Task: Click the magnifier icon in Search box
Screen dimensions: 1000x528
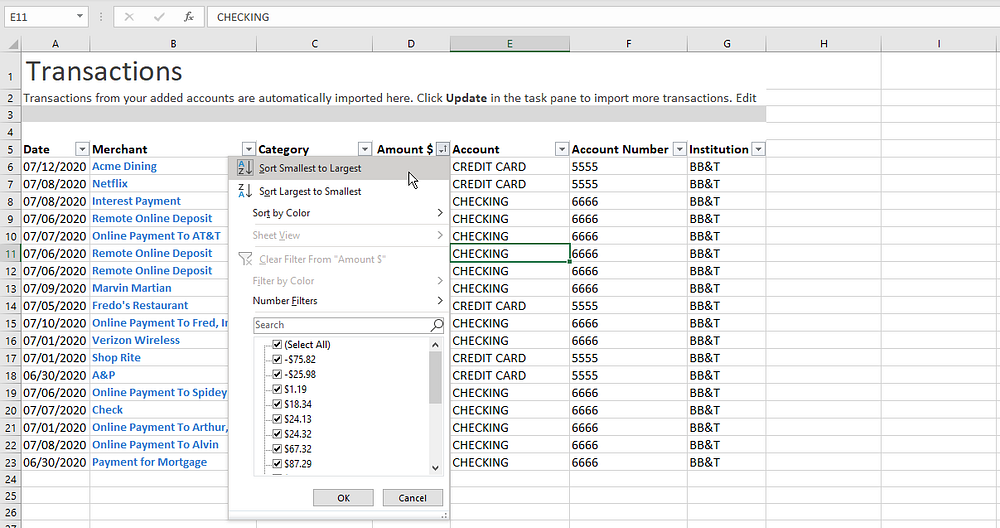Action: [436, 325]
